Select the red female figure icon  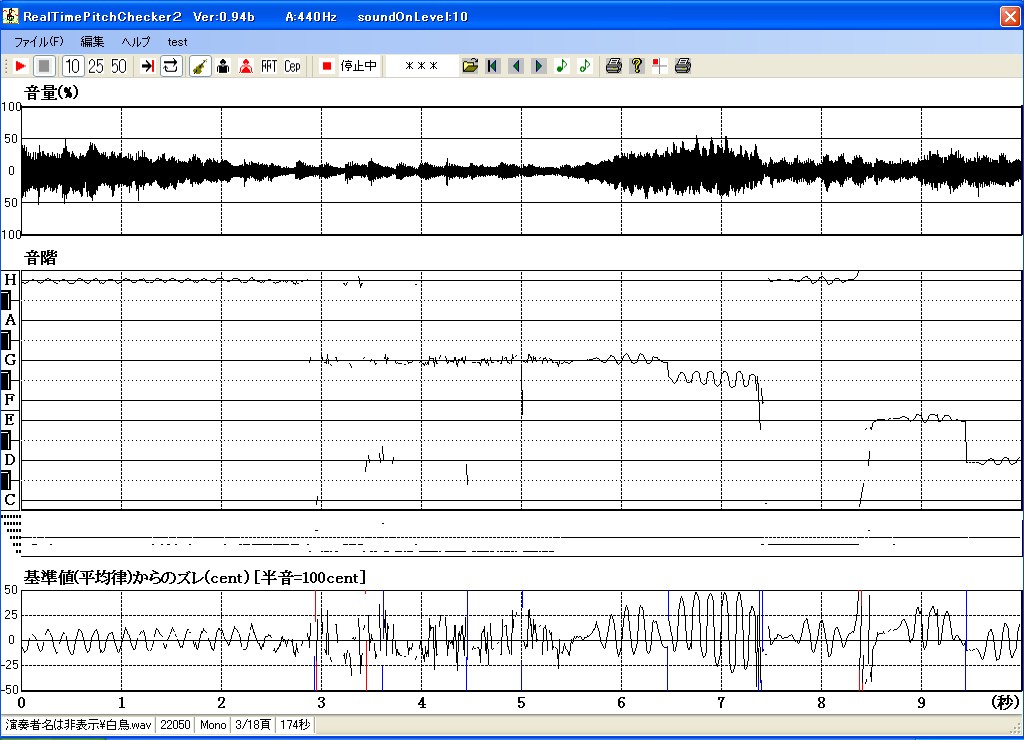[x=246, y=66]
